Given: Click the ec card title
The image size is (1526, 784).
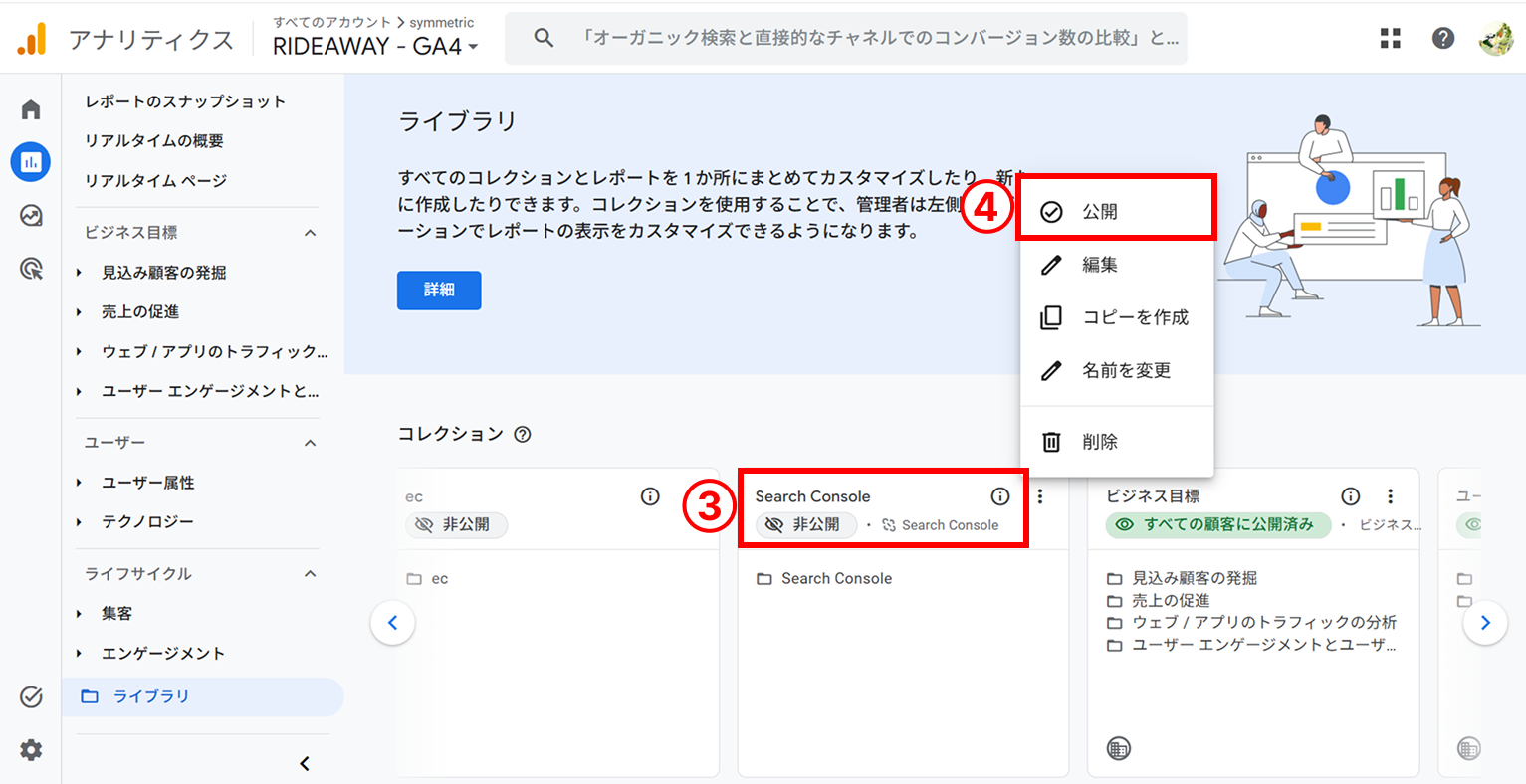Looking at the screenshot, I should coord(414,496).
